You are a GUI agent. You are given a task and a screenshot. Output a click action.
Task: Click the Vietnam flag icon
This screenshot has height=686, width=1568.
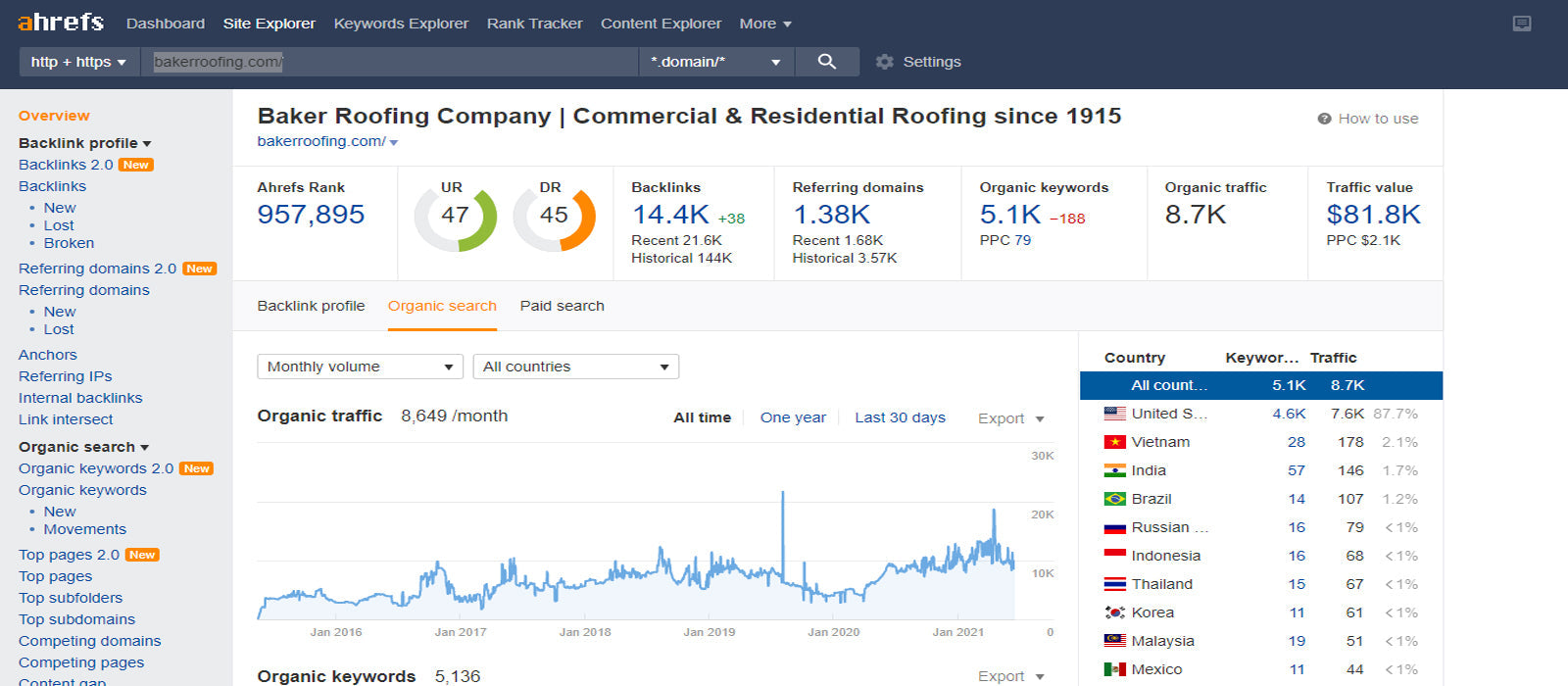[1114, 442]
